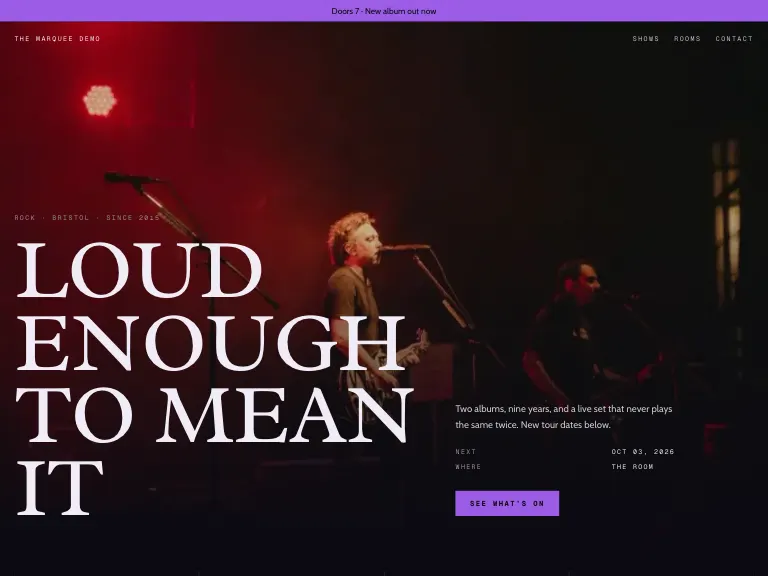The image size is (768, 576).
Task: Click the Doors 7 announcement banner text
Action: coord(384,11)
